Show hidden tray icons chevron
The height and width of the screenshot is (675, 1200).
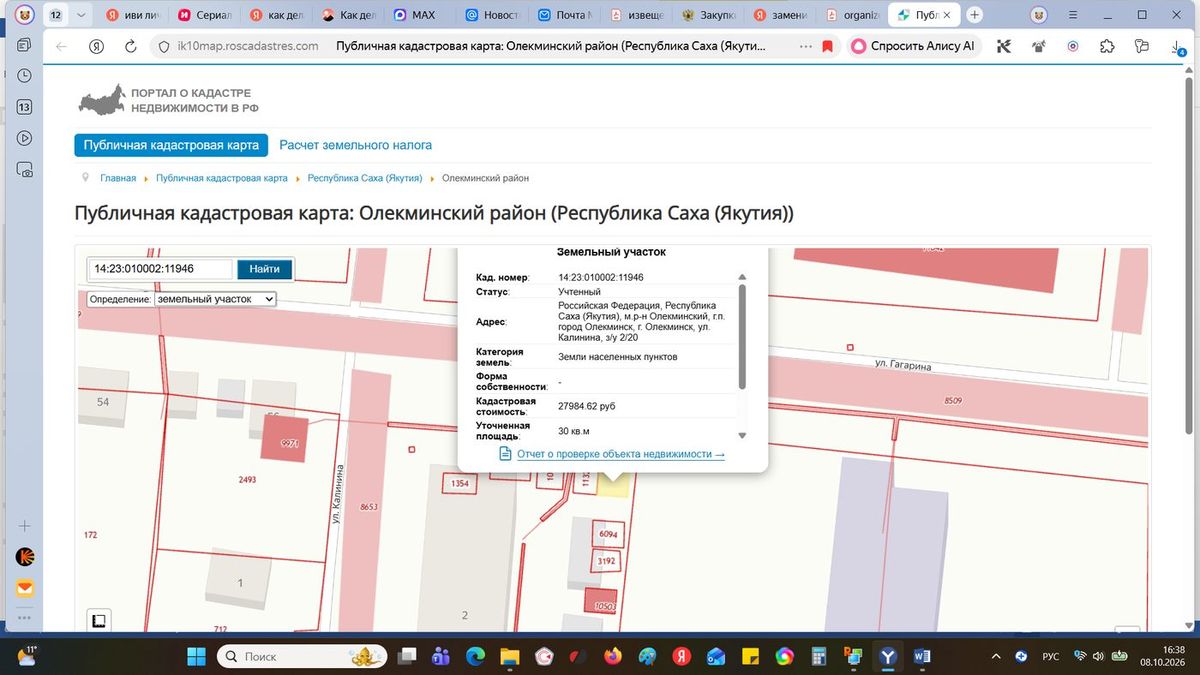pyautogui.click(x=995, y=656)
